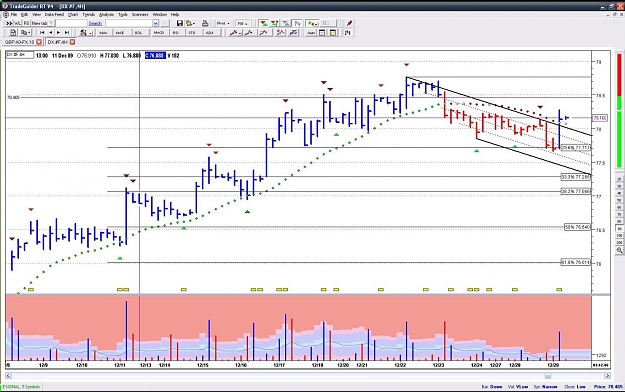Click the Search link
Viewport: 625px width, 392px height.
click(x=95, y=23)
